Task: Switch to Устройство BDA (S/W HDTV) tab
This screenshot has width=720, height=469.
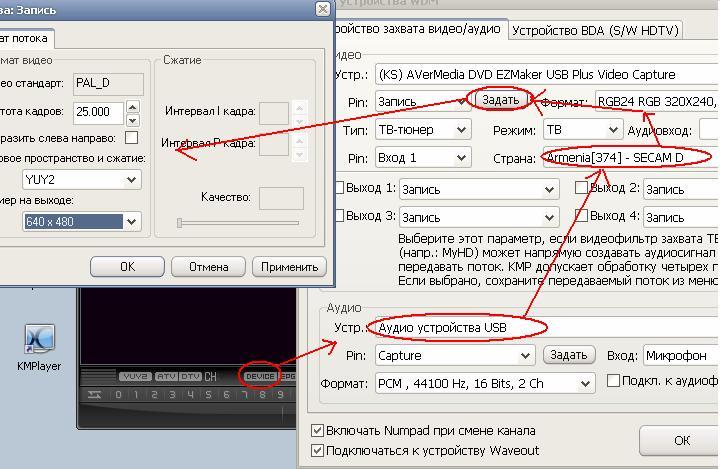Action: 595,30
